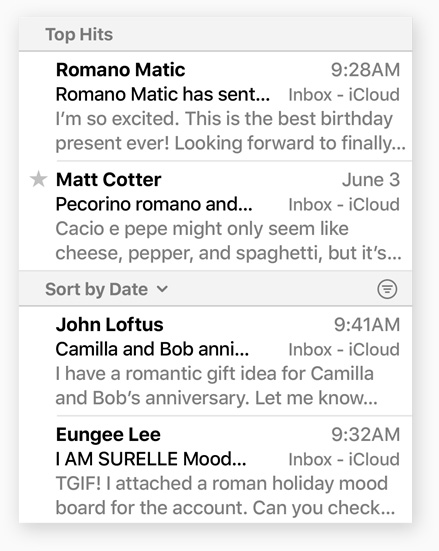The height and width of the screenshot is (551, 439).
Task: Click the Top Hits section header
Action: [x=215, y=34]
